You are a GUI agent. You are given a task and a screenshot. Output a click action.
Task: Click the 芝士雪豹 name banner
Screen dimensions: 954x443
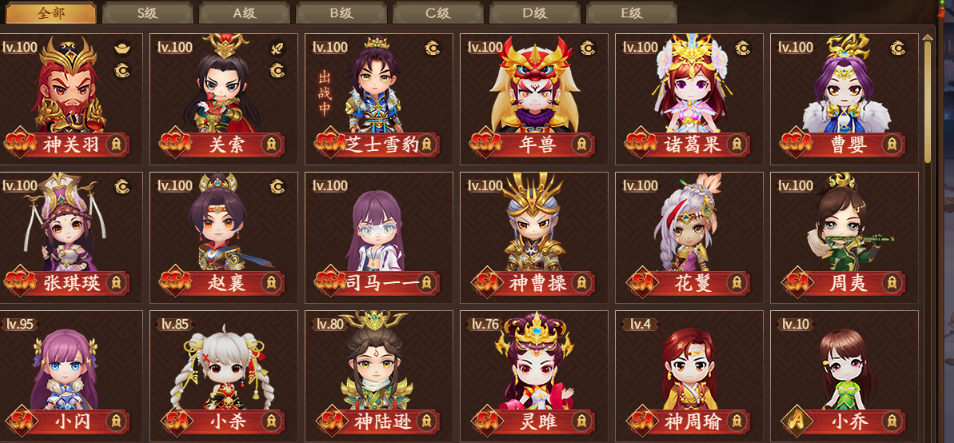[x=377, y=145]
